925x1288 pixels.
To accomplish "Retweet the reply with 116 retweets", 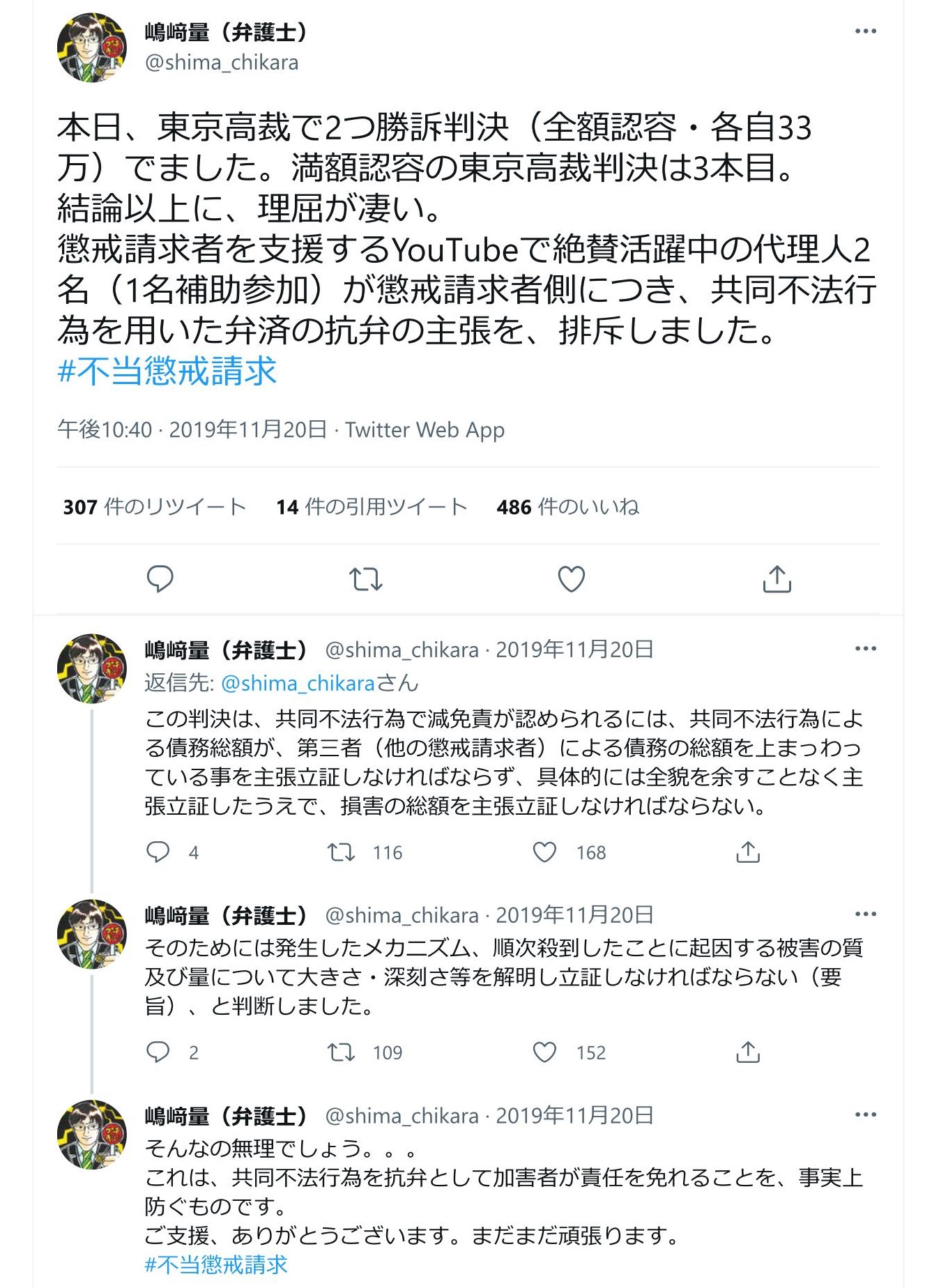I will (x=342, y=852).
